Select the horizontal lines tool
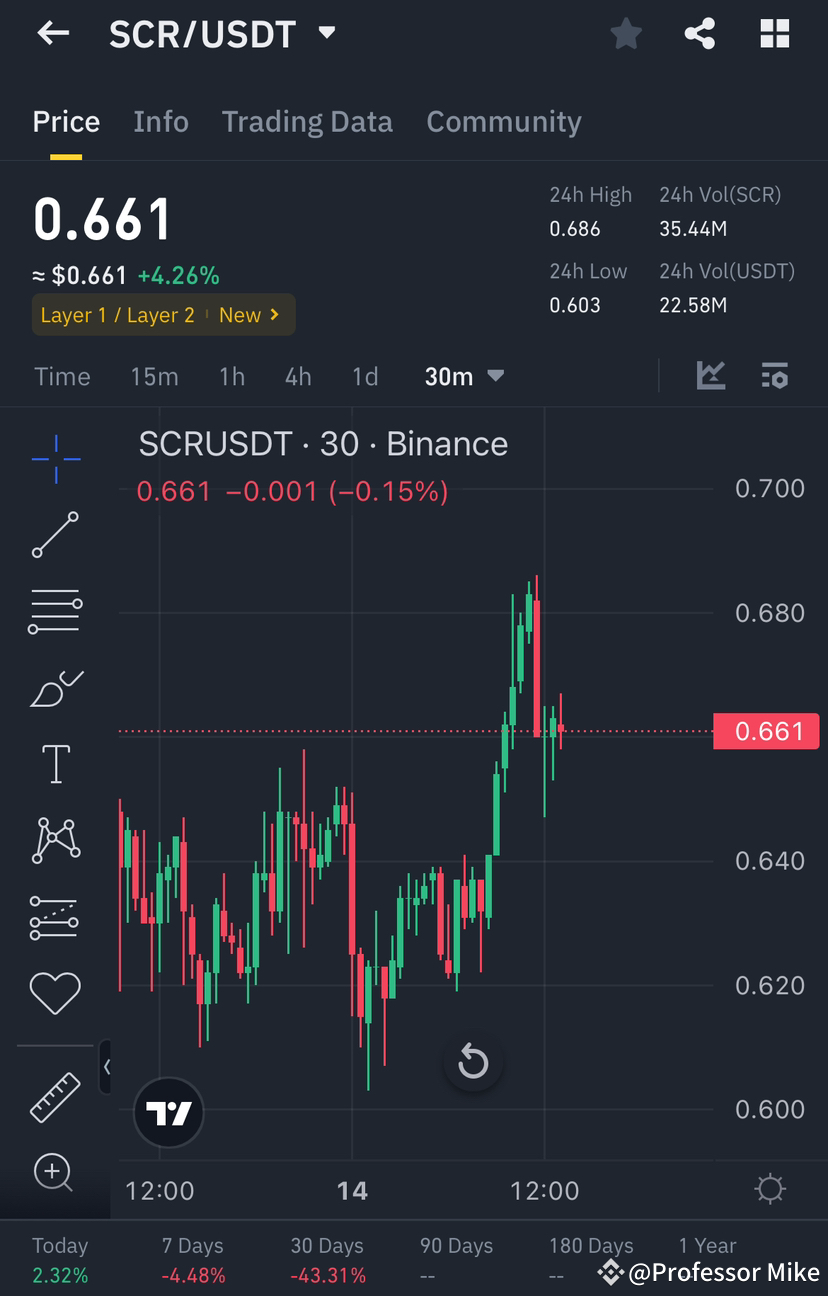Image resolution: width=828 pixels, height=1296 pixels. coord(55,610)
